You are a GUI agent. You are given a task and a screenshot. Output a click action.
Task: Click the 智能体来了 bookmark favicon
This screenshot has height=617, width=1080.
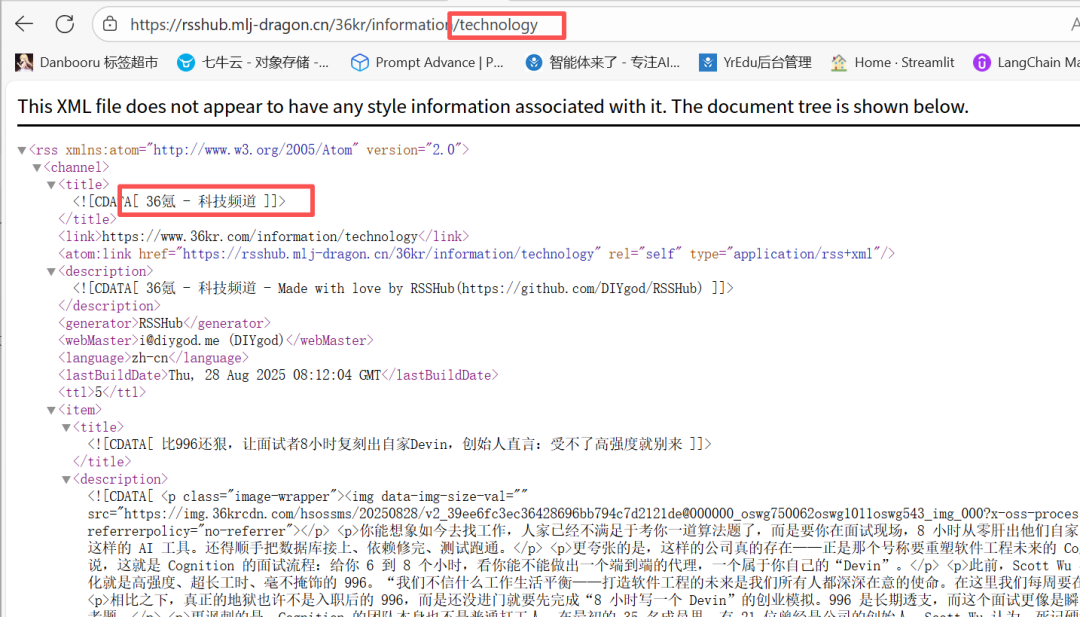533,63
